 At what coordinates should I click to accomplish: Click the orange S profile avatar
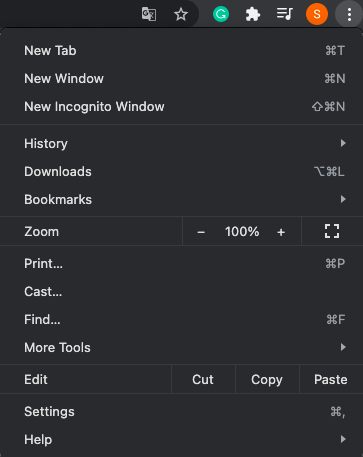click(x=317, y=14)
